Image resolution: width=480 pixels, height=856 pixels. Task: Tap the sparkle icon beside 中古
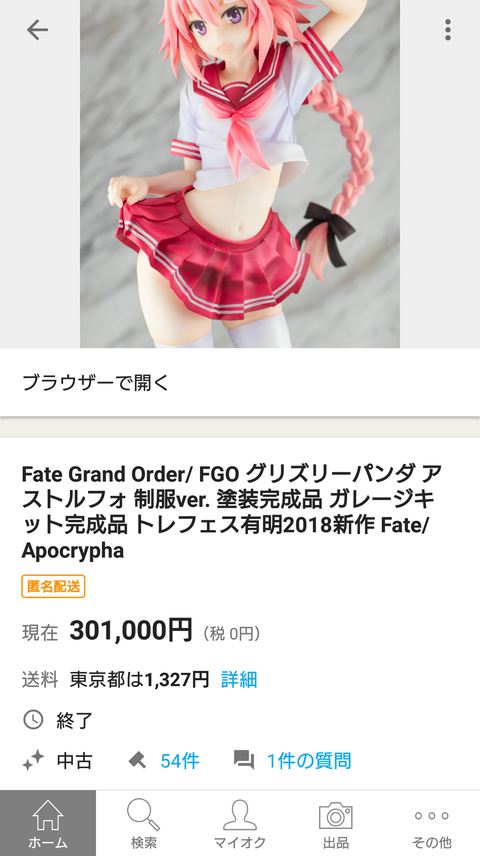pos(33,760)
